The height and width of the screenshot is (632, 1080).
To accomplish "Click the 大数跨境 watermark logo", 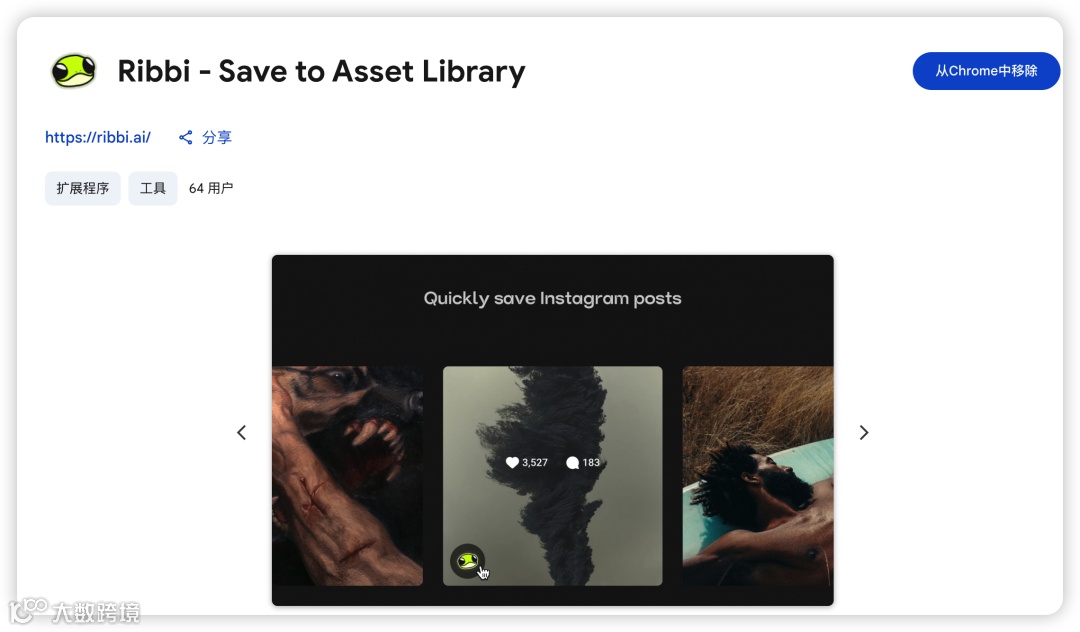I will click(74, 611).
